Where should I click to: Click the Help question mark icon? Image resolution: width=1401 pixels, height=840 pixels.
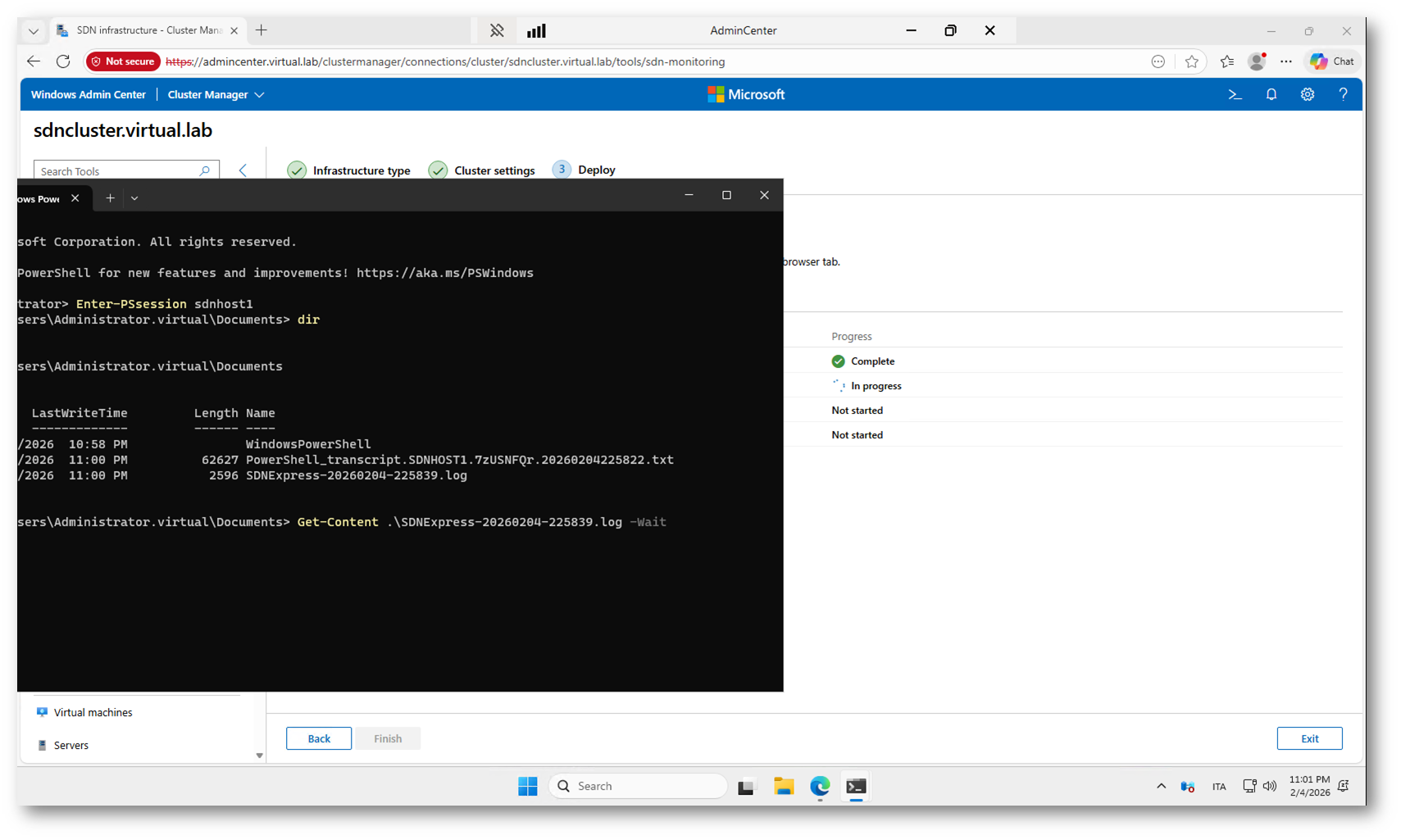(x=1343, y=95)
